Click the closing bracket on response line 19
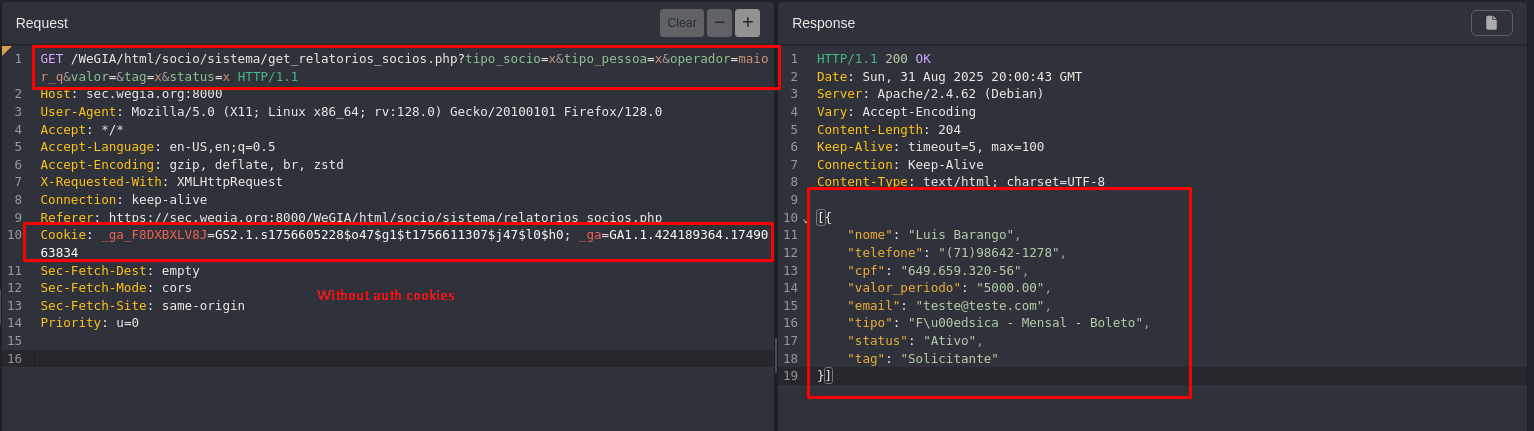Viewport: 1534px width, 431px height. point(828,376)
